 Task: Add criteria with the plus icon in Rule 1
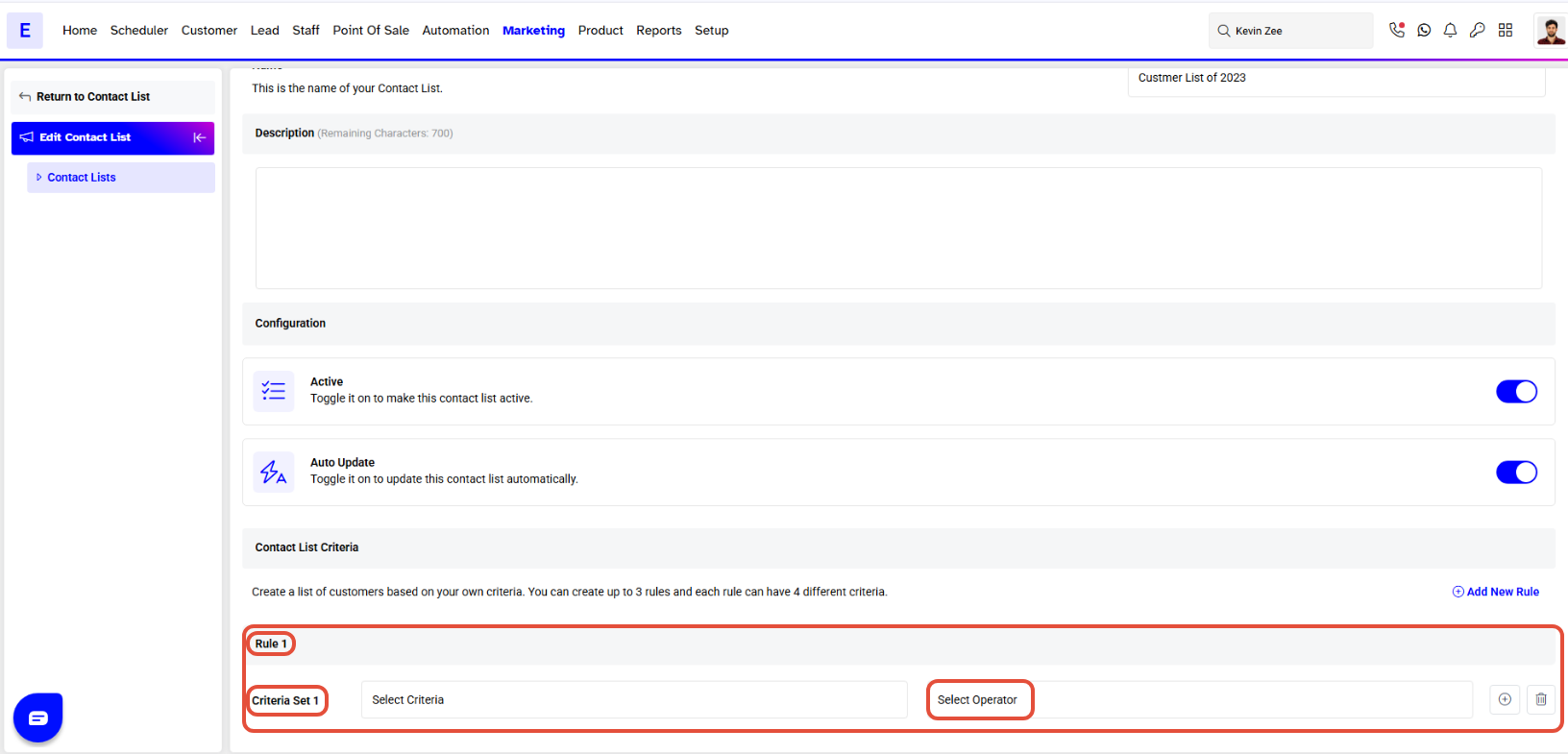pos(1505,699)
